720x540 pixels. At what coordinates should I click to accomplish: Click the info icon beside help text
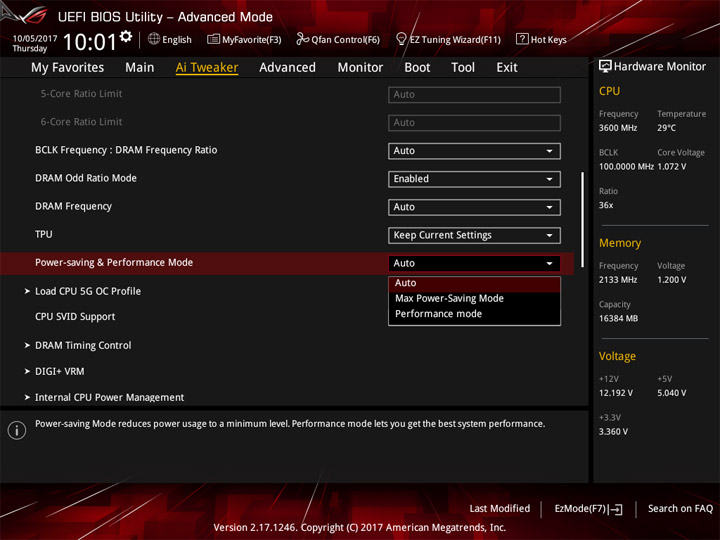pyautogui.click(x=17, y=430)
